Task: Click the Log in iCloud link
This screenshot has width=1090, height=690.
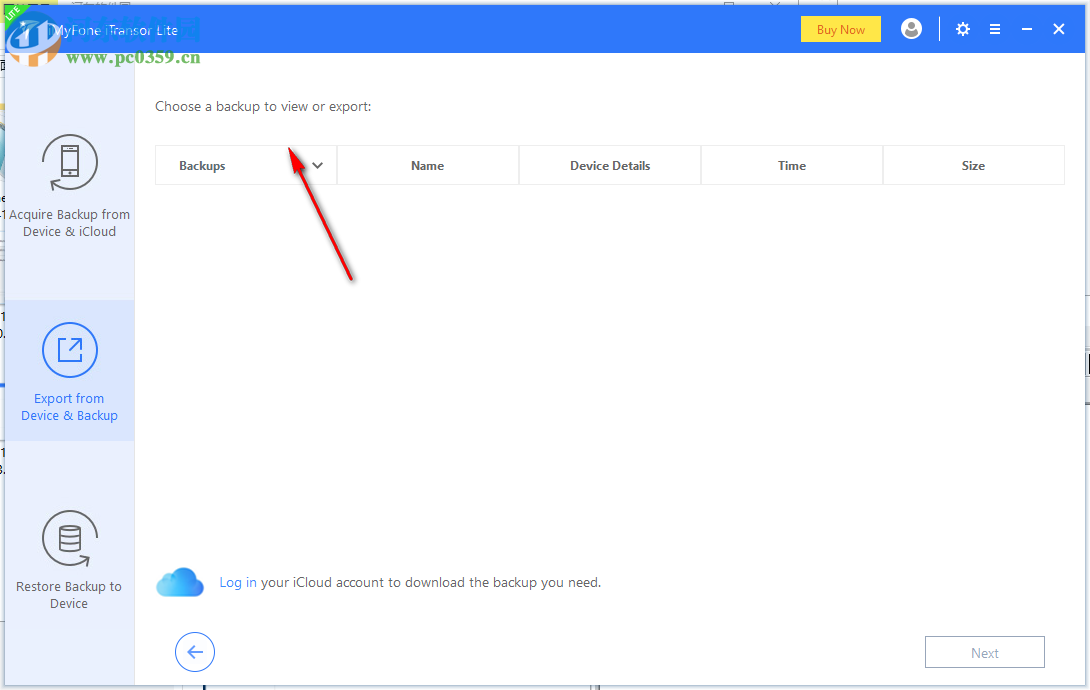Action: (x=236, y=582)
